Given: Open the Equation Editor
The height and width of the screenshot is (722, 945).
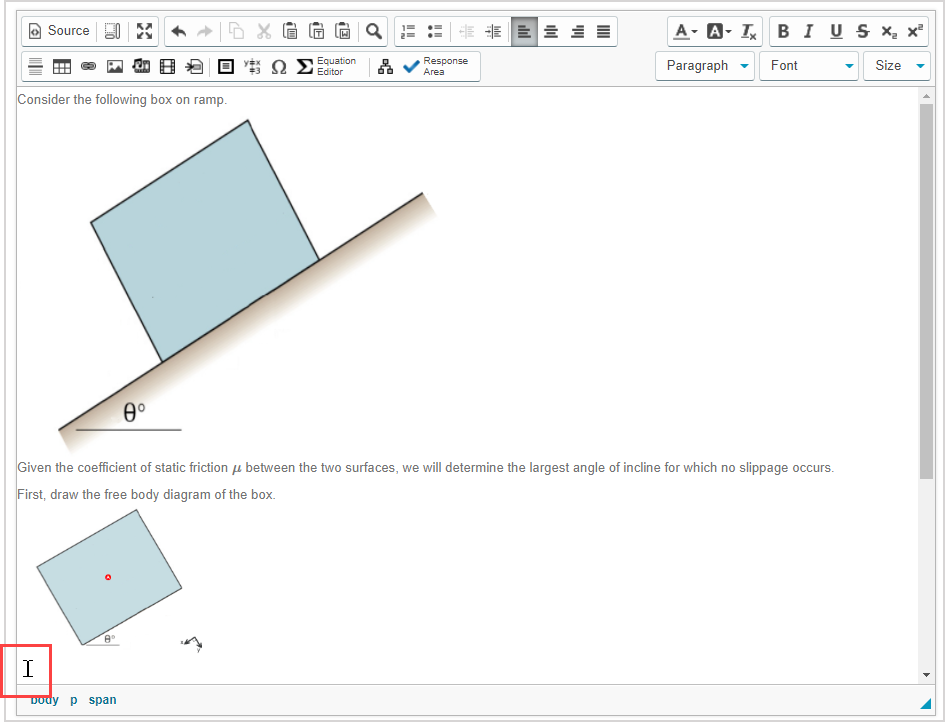Looking at the screenshot, I should pos(327,66).
